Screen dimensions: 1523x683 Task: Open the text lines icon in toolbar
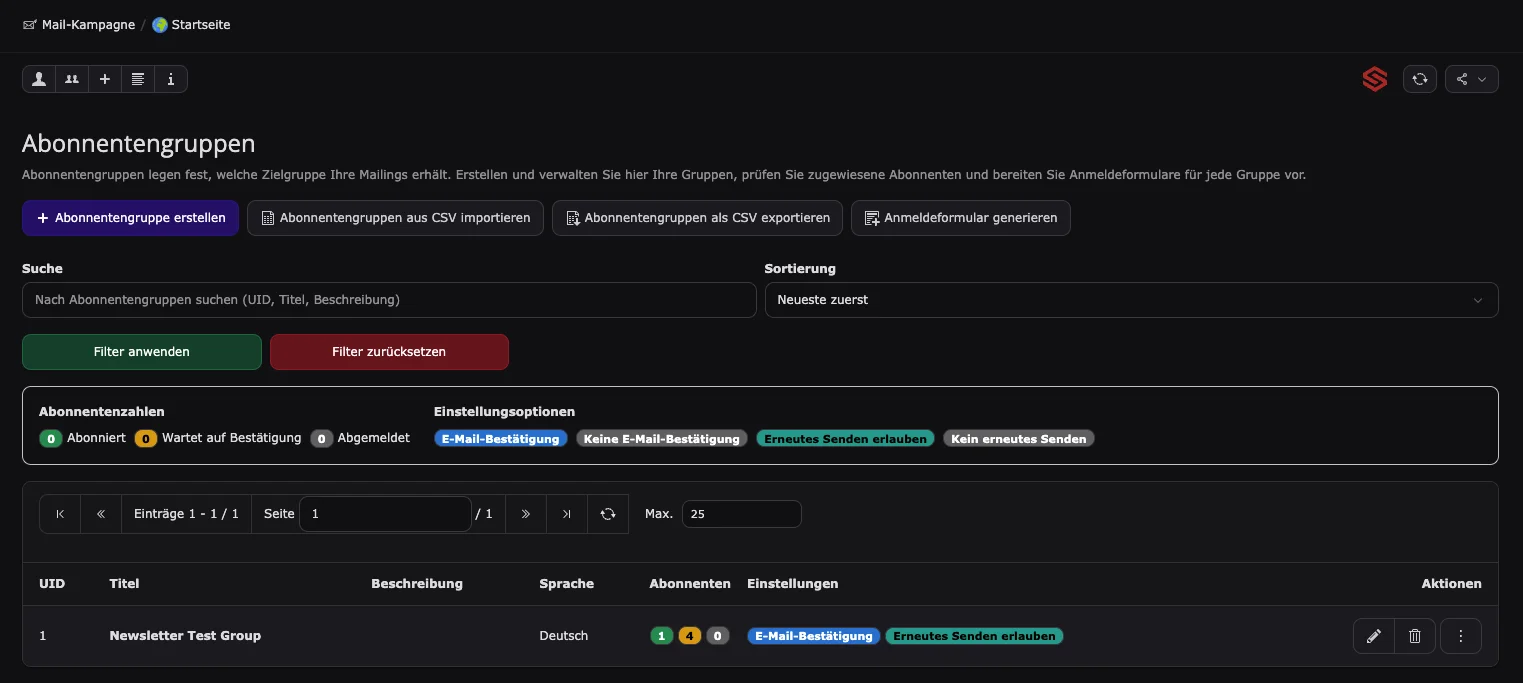pos(138,79)
